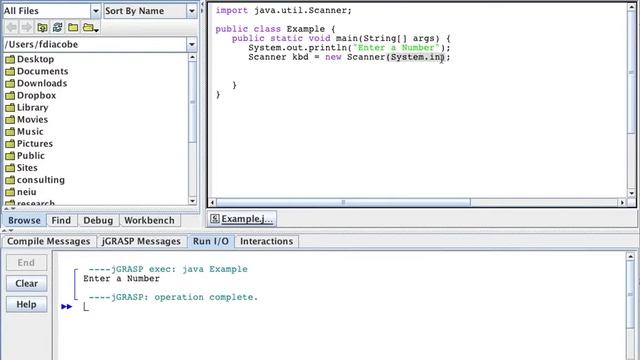Viewport: 640px width, 360px height.
Task: Click the forward arrow in file browser
Action: [x=27, y=27]
